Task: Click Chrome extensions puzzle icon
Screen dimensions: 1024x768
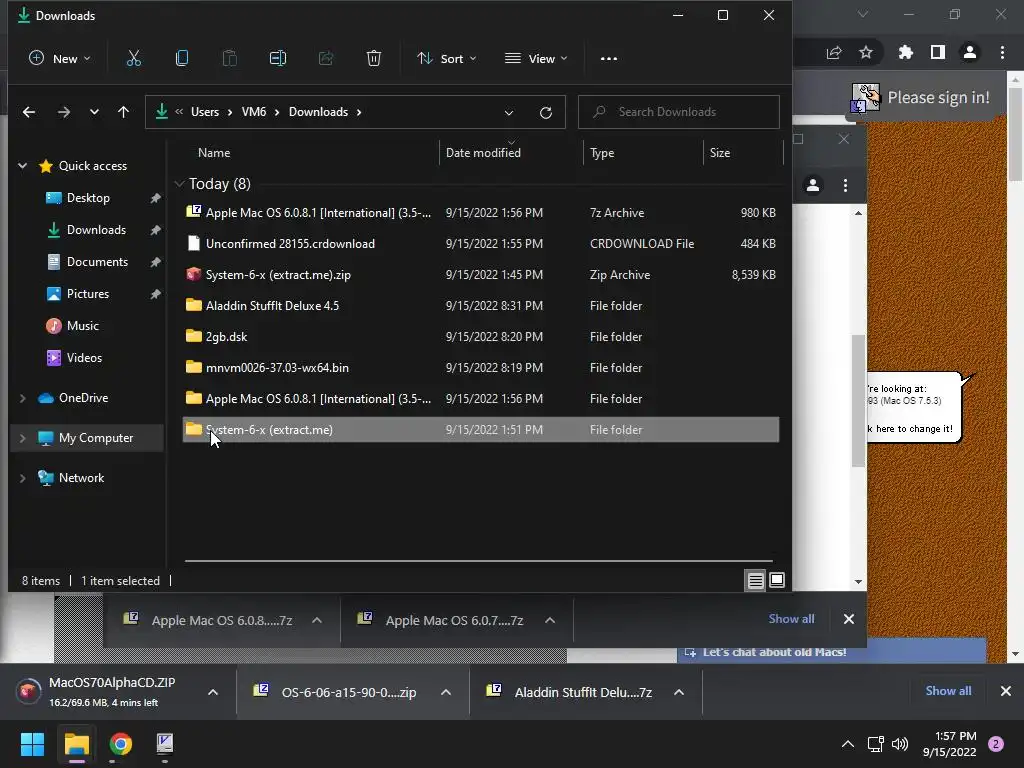Action: coord(905,52)
